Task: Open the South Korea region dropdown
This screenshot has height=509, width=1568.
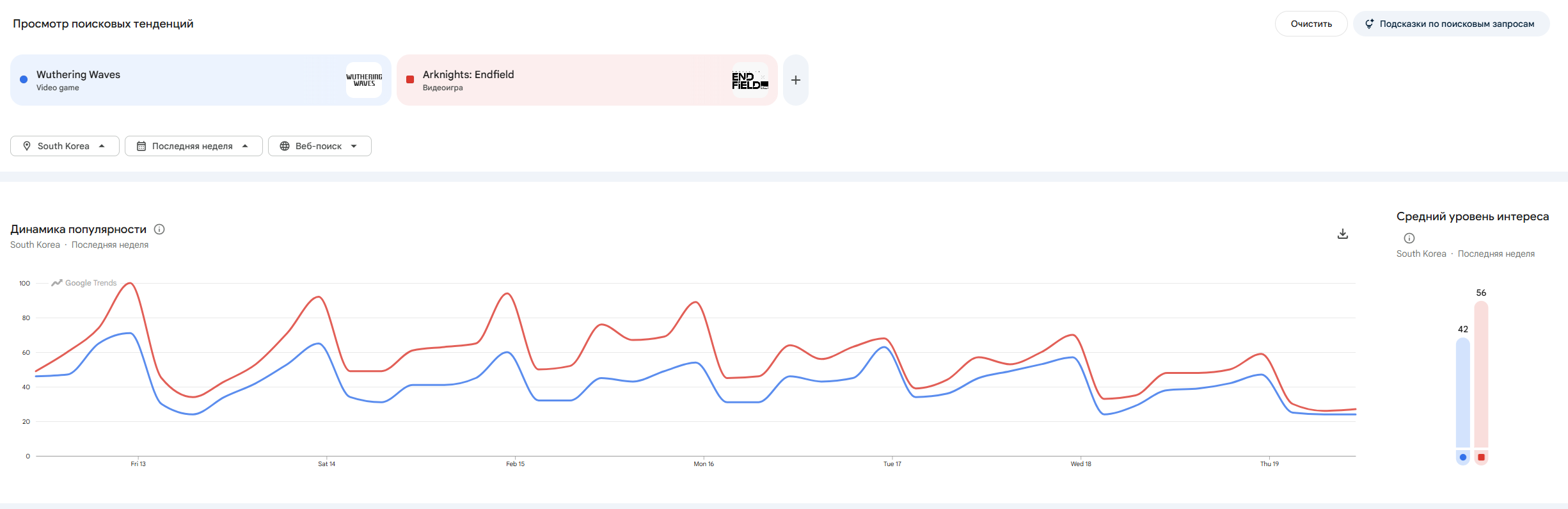Action: pos(65,146)
